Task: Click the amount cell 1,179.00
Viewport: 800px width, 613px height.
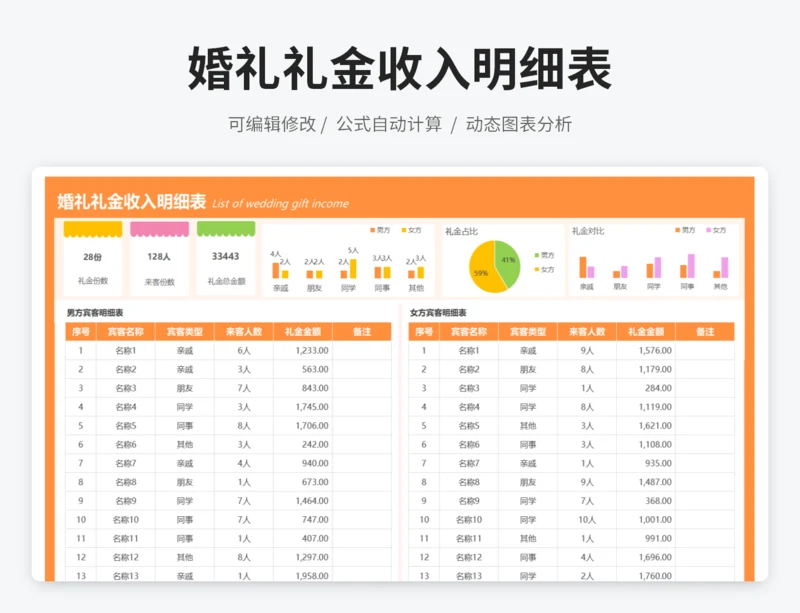Action: pos(646,370)
